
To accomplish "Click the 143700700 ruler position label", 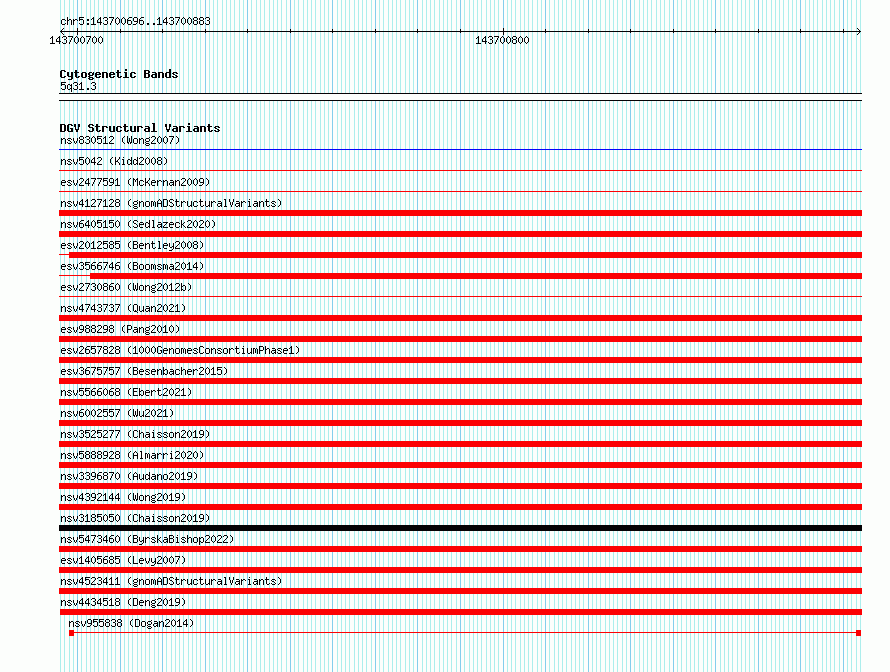I will pos(77,40).
